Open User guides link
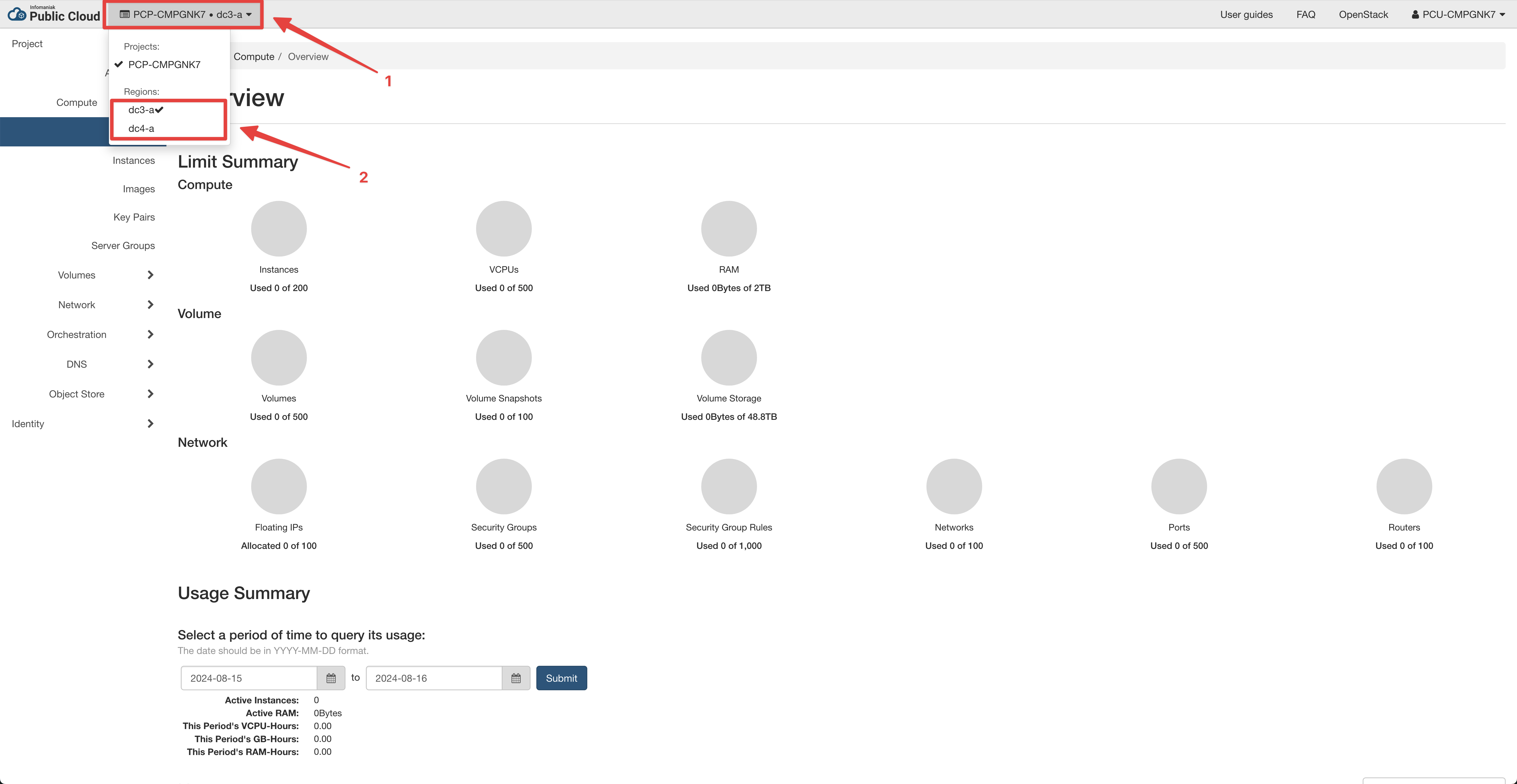Screen dimensions: 1517x784 1246,14
